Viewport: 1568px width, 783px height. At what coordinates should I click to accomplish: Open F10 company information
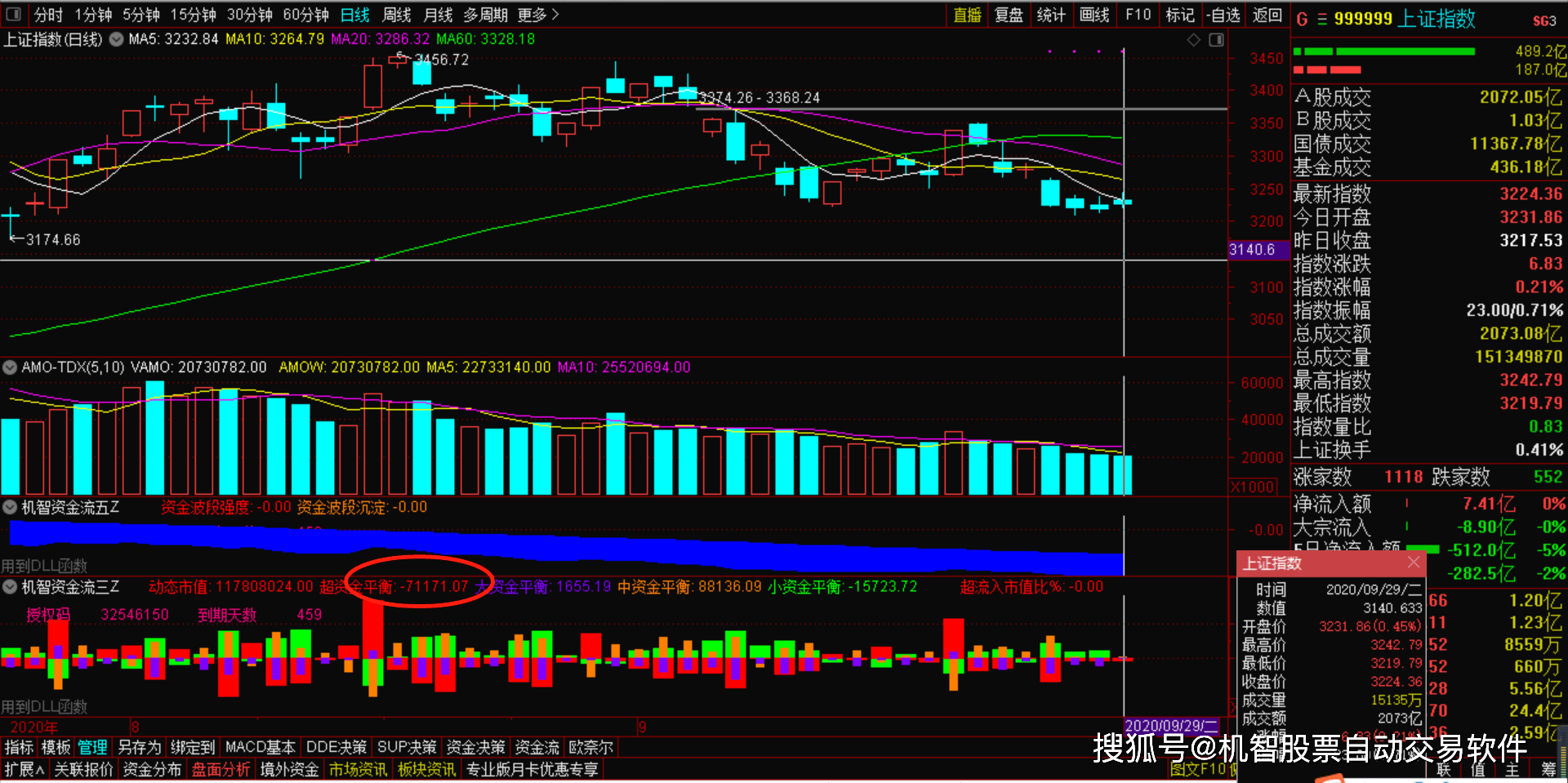pyautogui.click(x=1138, y=15)
